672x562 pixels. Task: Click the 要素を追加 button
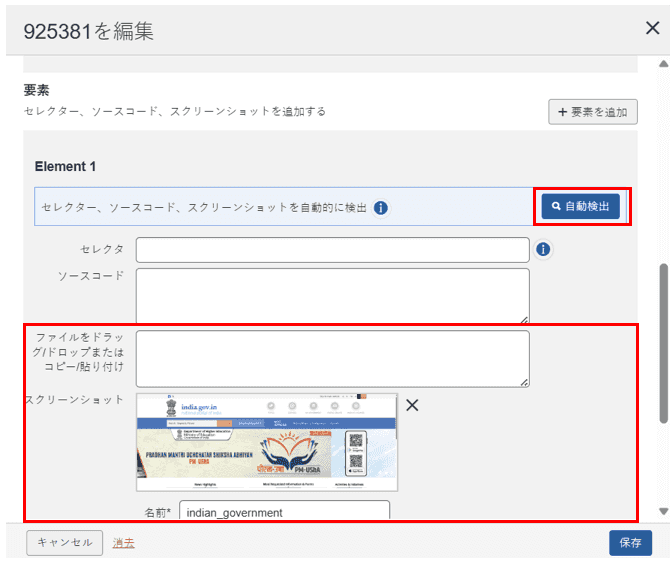pos(593,112)
